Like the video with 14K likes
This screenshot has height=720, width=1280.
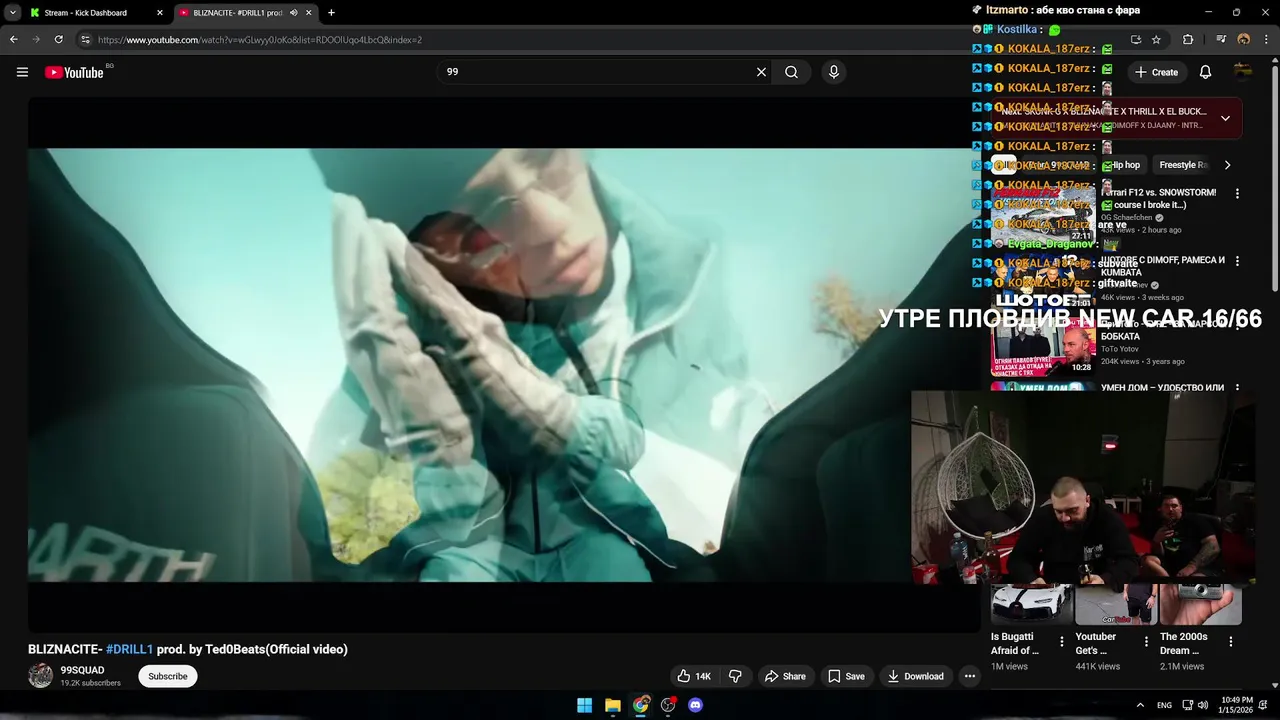(x=694, y=676)
